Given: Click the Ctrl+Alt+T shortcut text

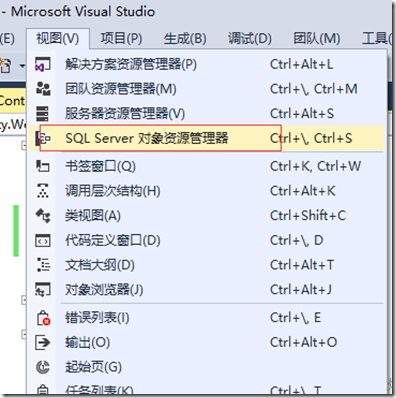Looking at the screenshot, I should [302, 265].
